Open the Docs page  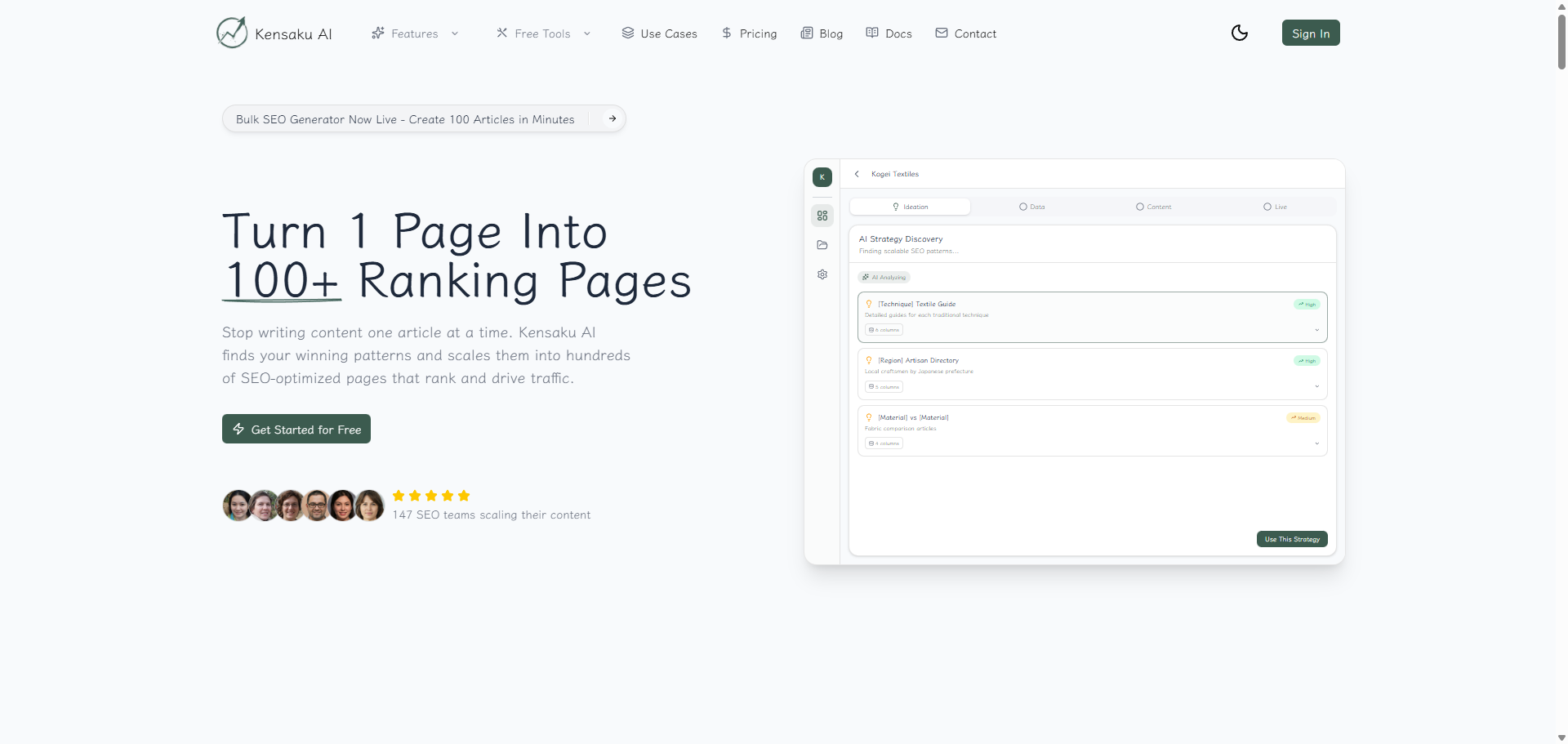tap(889, 33)
